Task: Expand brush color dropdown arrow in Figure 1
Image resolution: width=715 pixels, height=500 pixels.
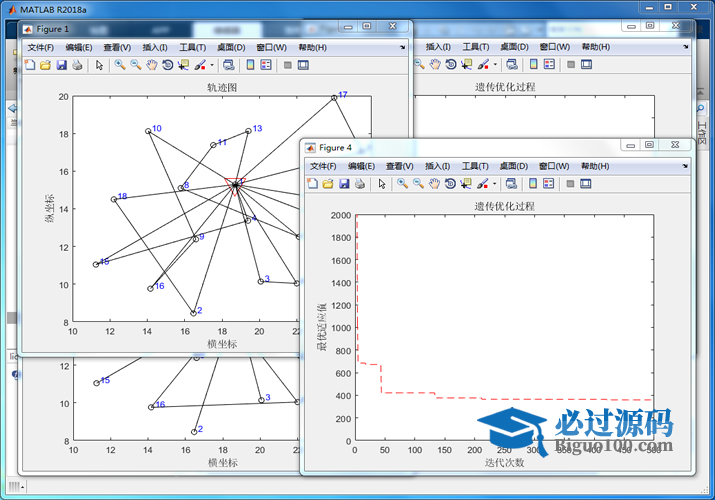Action: (211, 65)
